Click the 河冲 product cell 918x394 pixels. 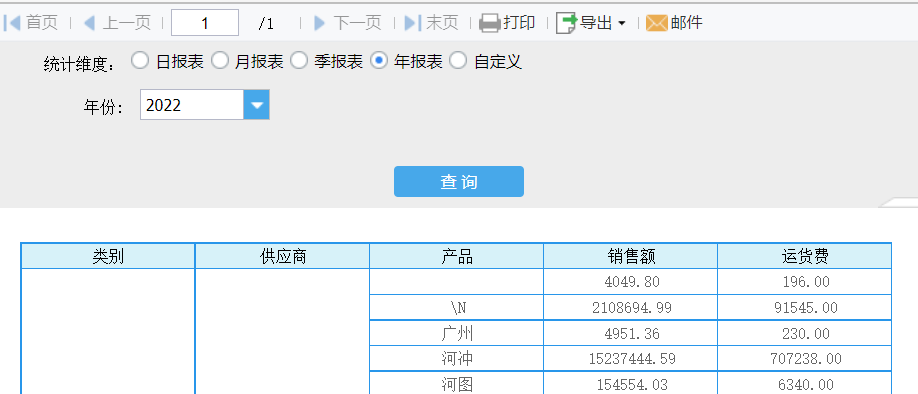(457, 358)
